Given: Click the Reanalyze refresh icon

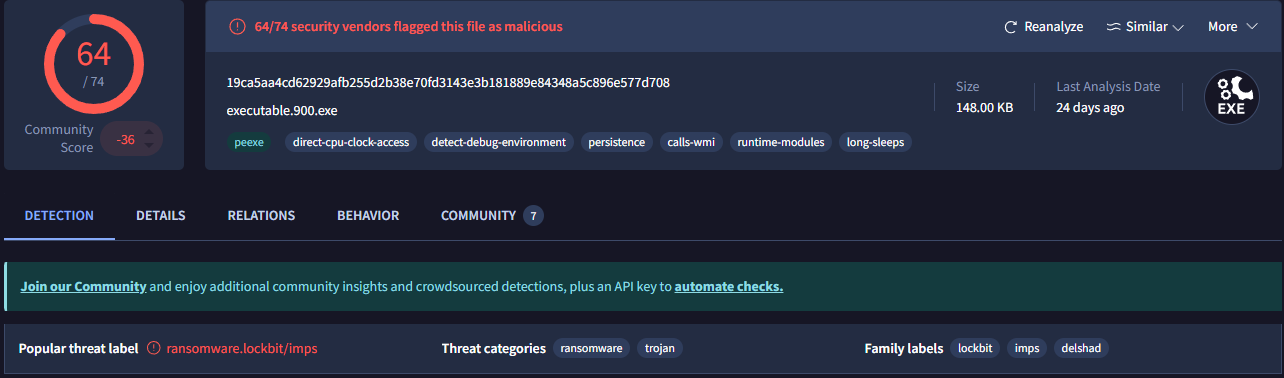Looking at the screenshot, I should (1011, 27).
